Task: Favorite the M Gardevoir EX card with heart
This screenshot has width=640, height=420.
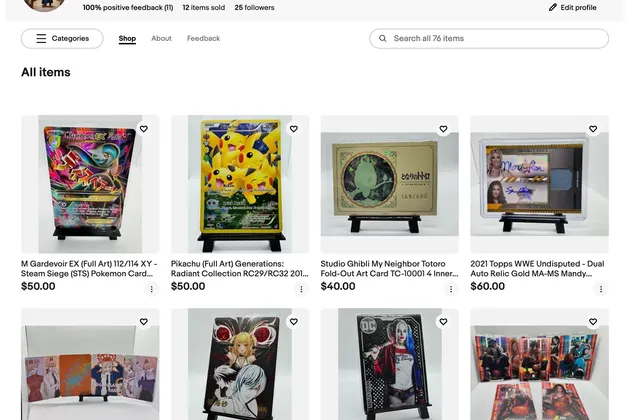Action: [x=144, y=129]
